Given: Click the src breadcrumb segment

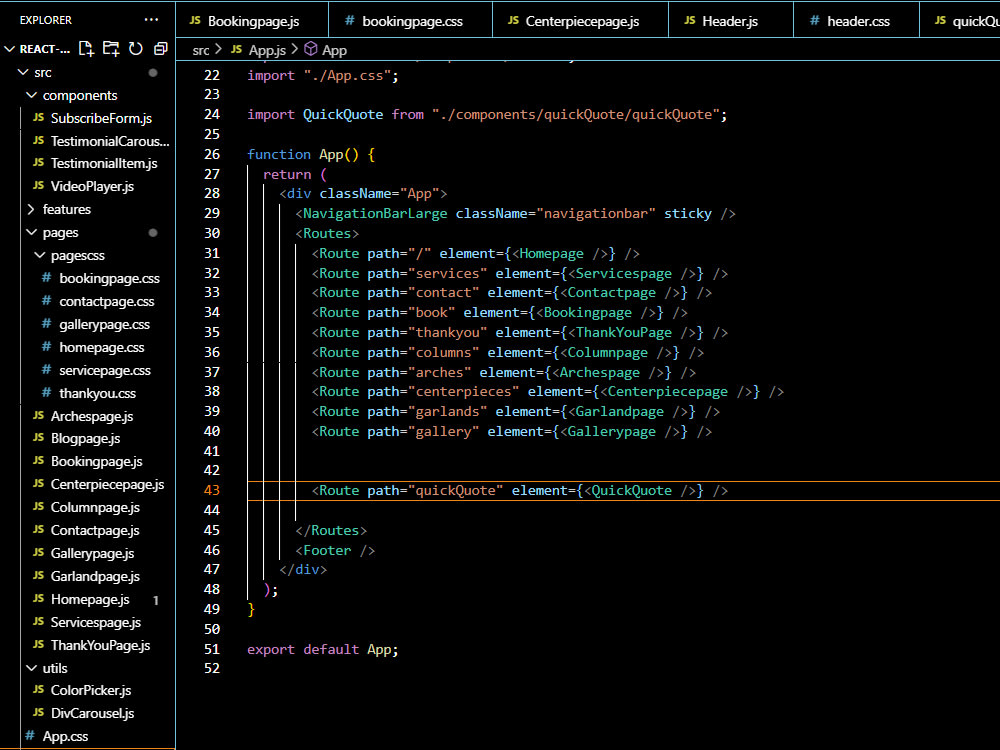Looking at the screenshot, I should click(201, 49).
